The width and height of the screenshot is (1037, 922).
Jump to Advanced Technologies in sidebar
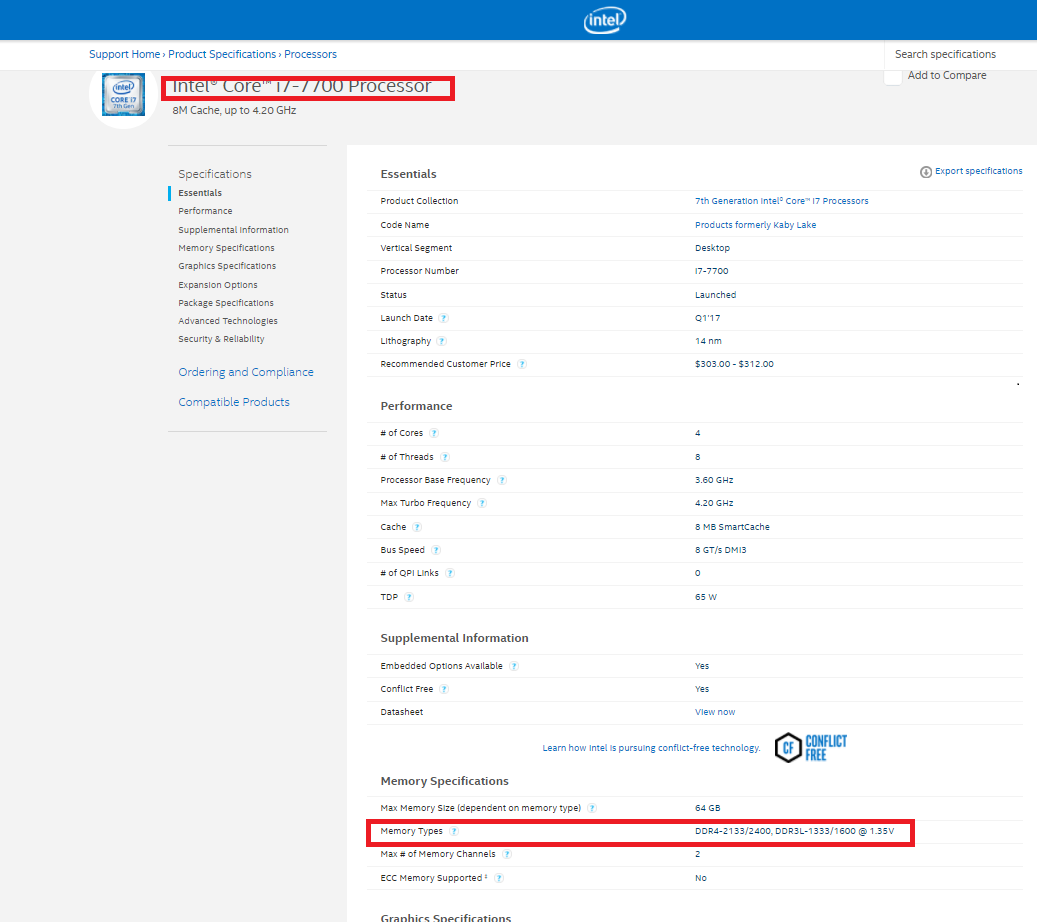click(228, 321)
